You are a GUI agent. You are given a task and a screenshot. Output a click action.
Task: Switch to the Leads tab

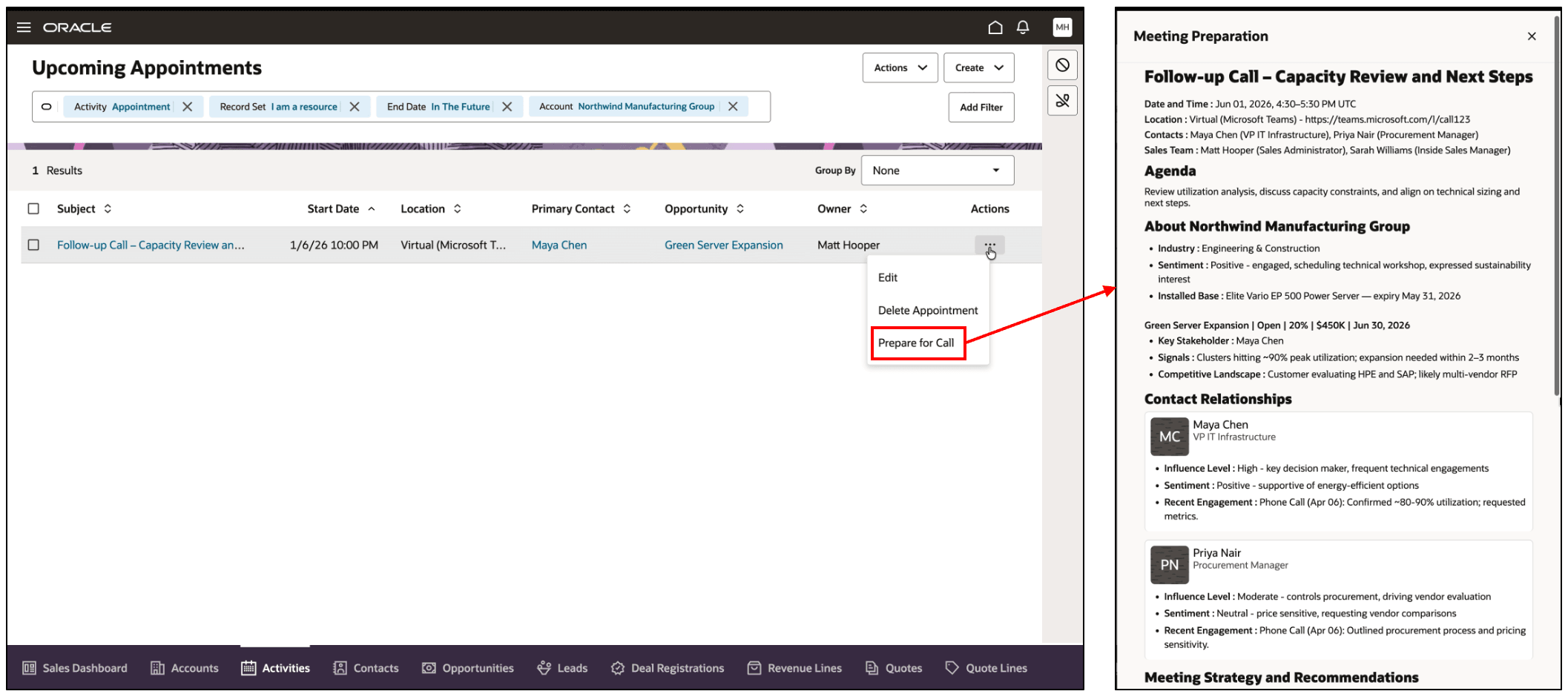coord(561,668)
